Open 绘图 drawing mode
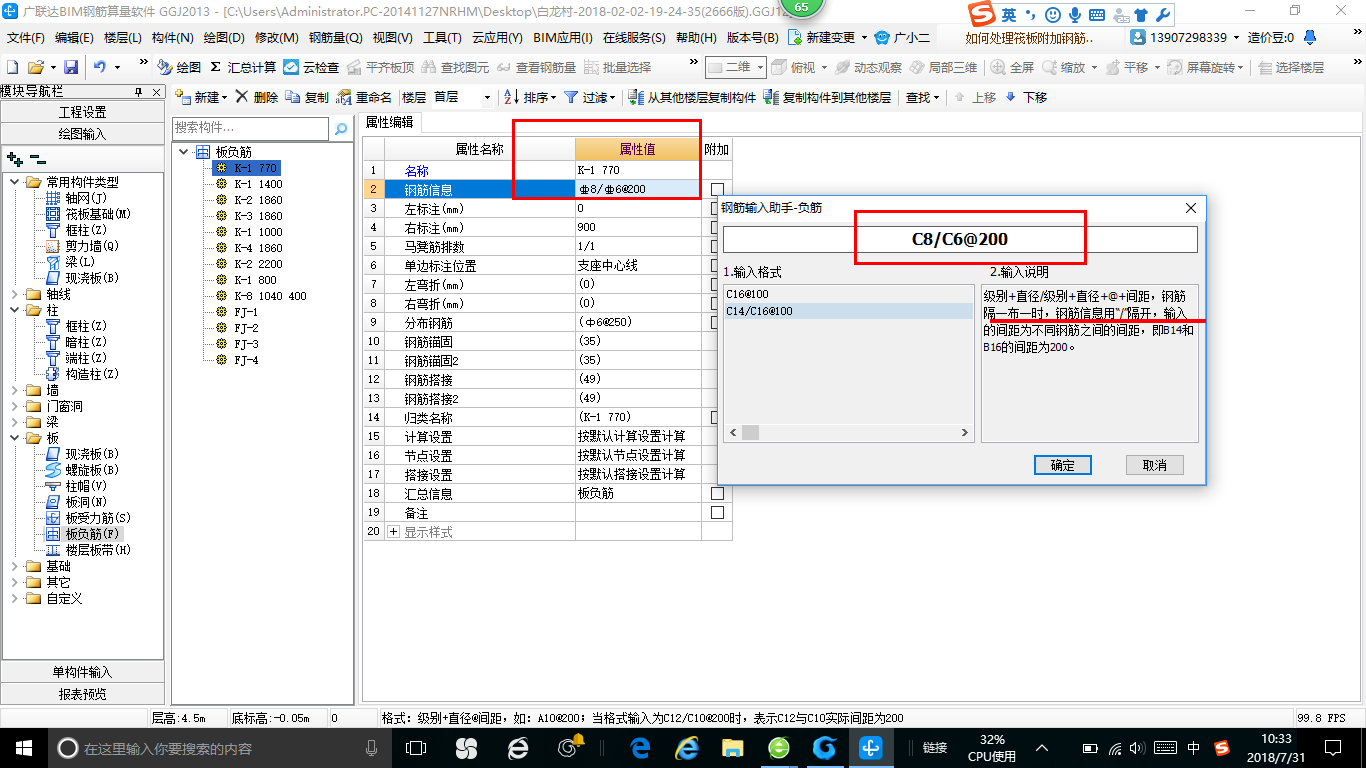The width and height of the screenshot is (1366, 768). tap(179, 67)
